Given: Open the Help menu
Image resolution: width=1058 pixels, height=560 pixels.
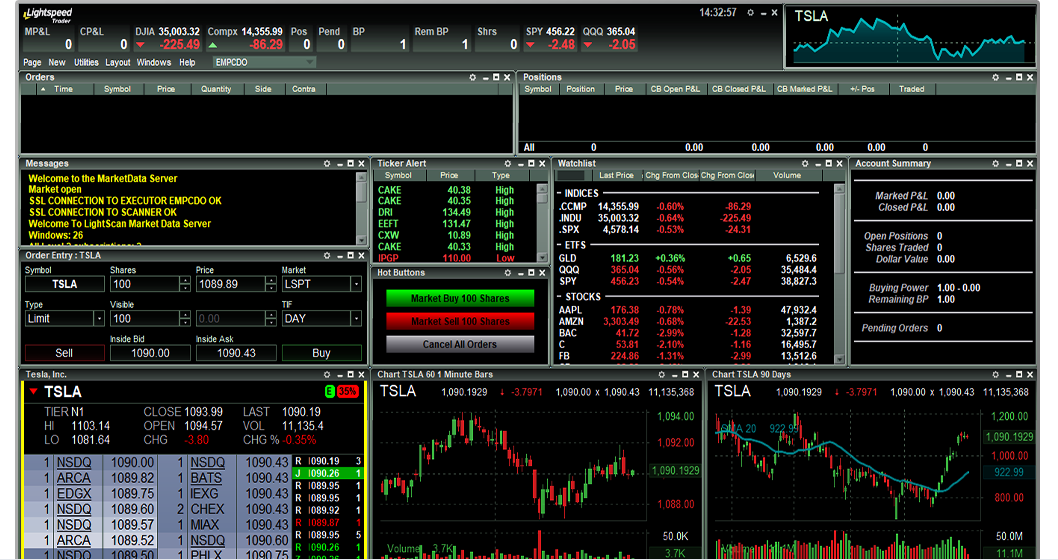Looking at the screenshot, I should click(x=187, y=62).
